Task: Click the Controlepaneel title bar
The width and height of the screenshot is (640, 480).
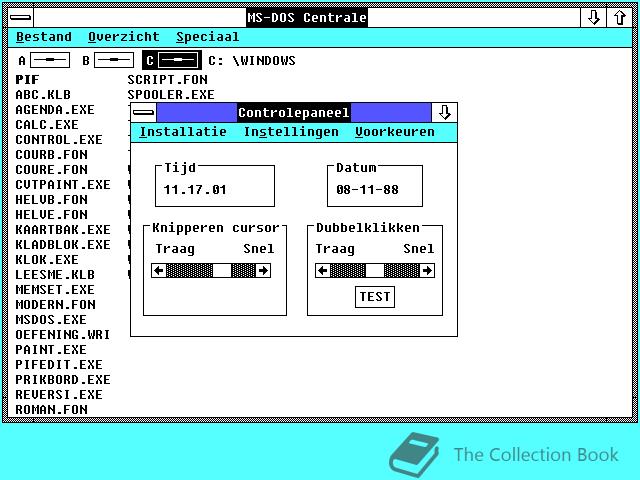Action: tap(294, 113)
